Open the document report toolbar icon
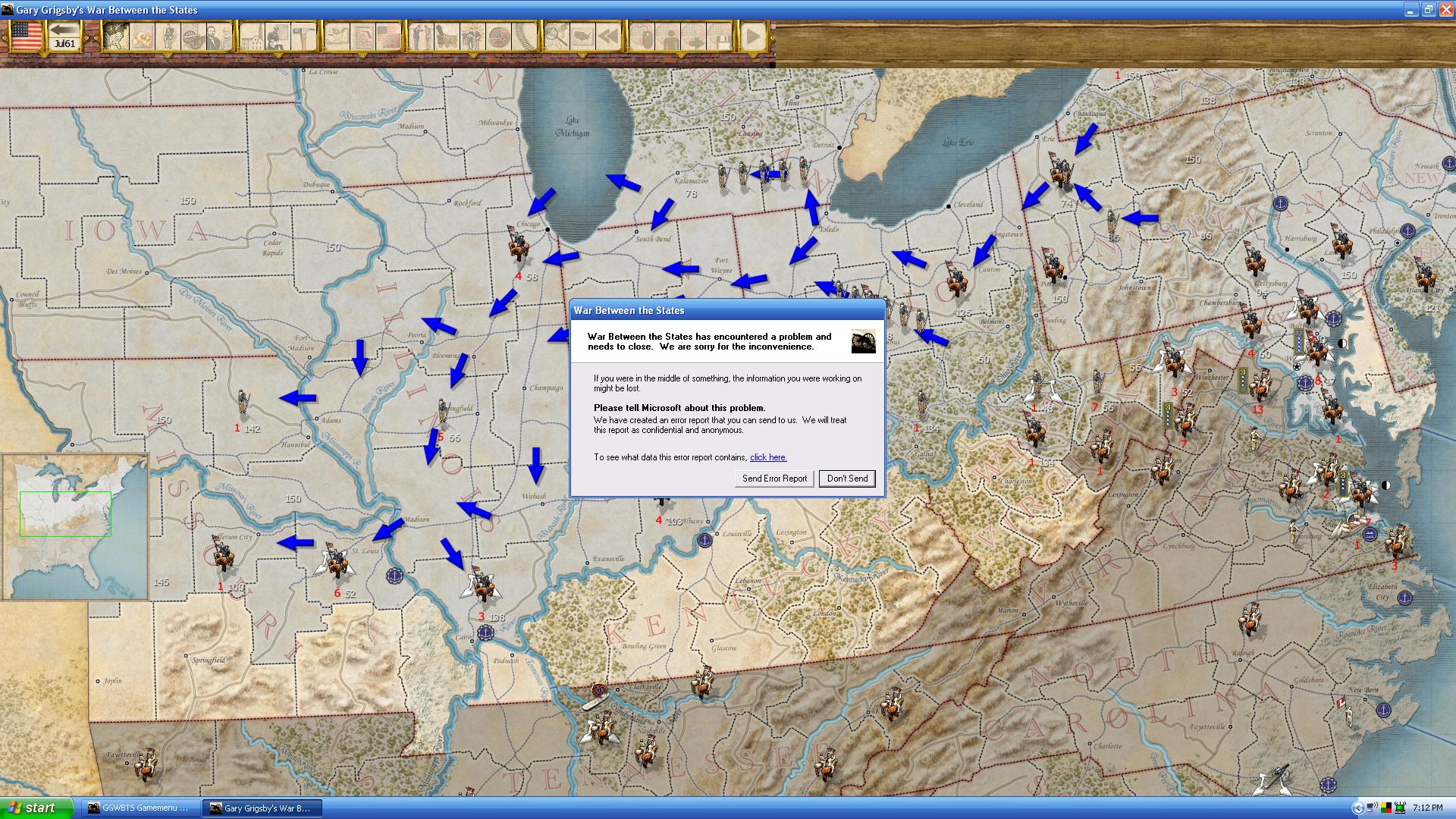The height and width of the screenshot is (819, 1456). 362,36
